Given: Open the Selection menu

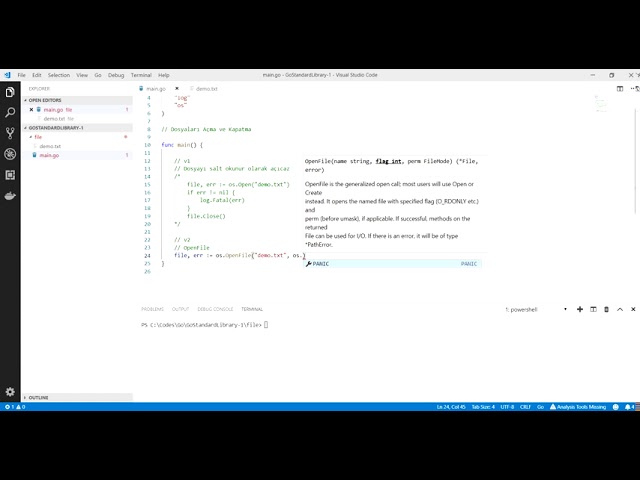Looking at the screenshot, I should tap(59, 75).
